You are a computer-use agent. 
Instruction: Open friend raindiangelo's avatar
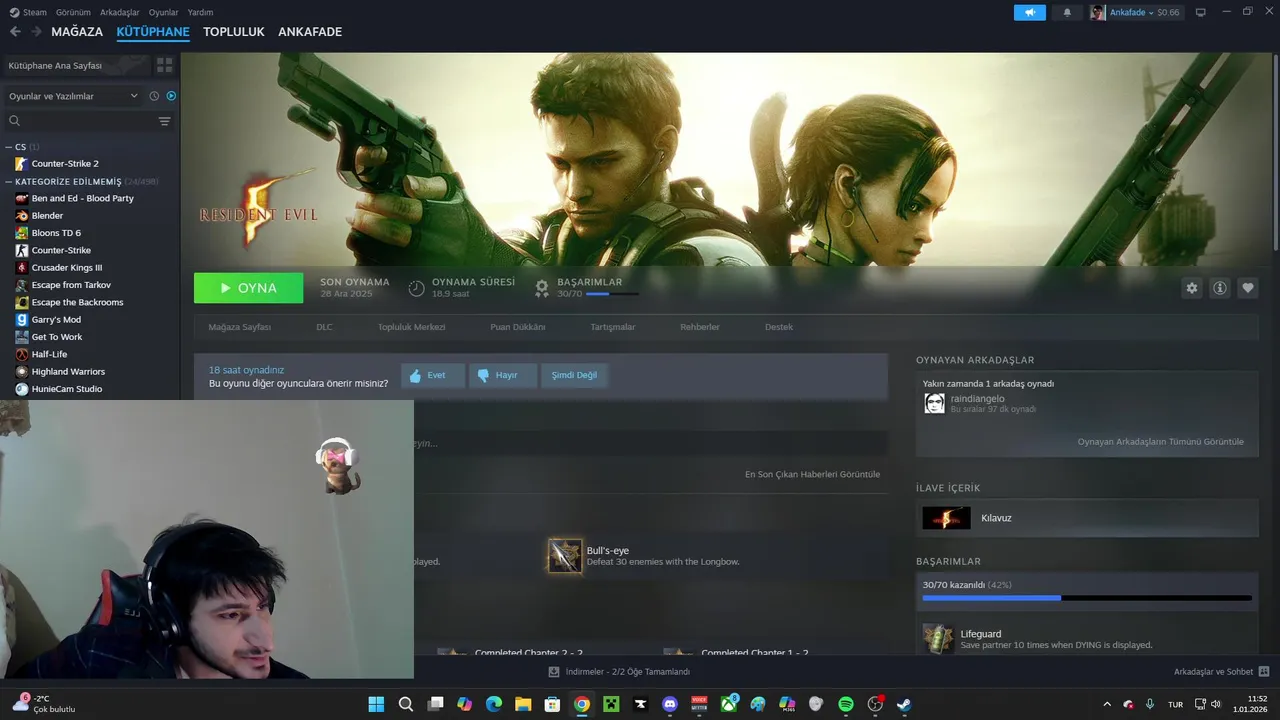pos(934,403)
